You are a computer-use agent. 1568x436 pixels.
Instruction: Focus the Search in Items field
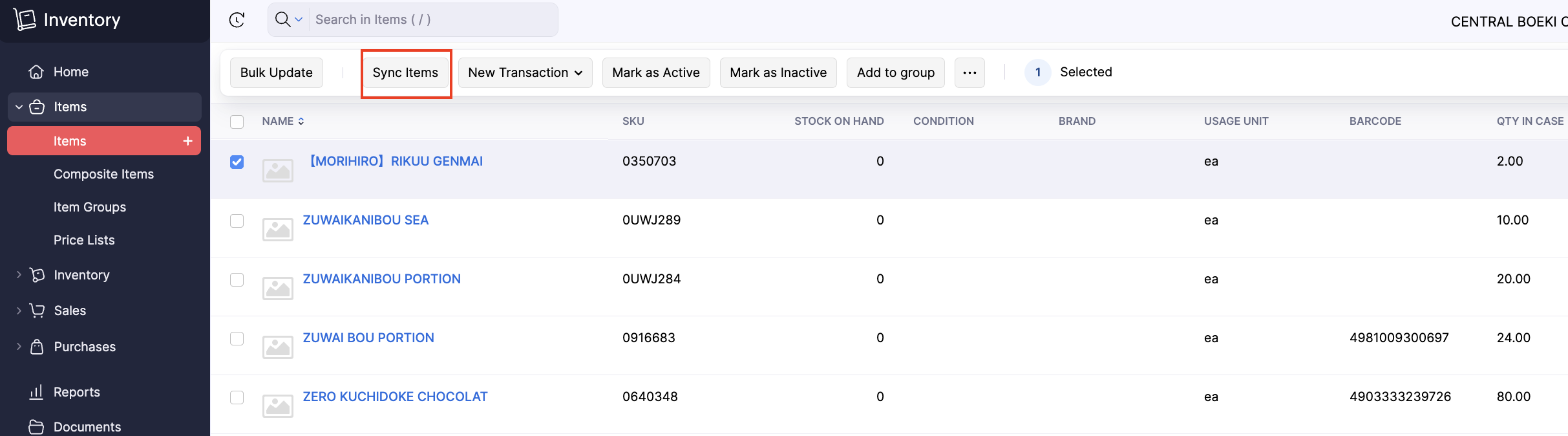[x=432, y=19]
